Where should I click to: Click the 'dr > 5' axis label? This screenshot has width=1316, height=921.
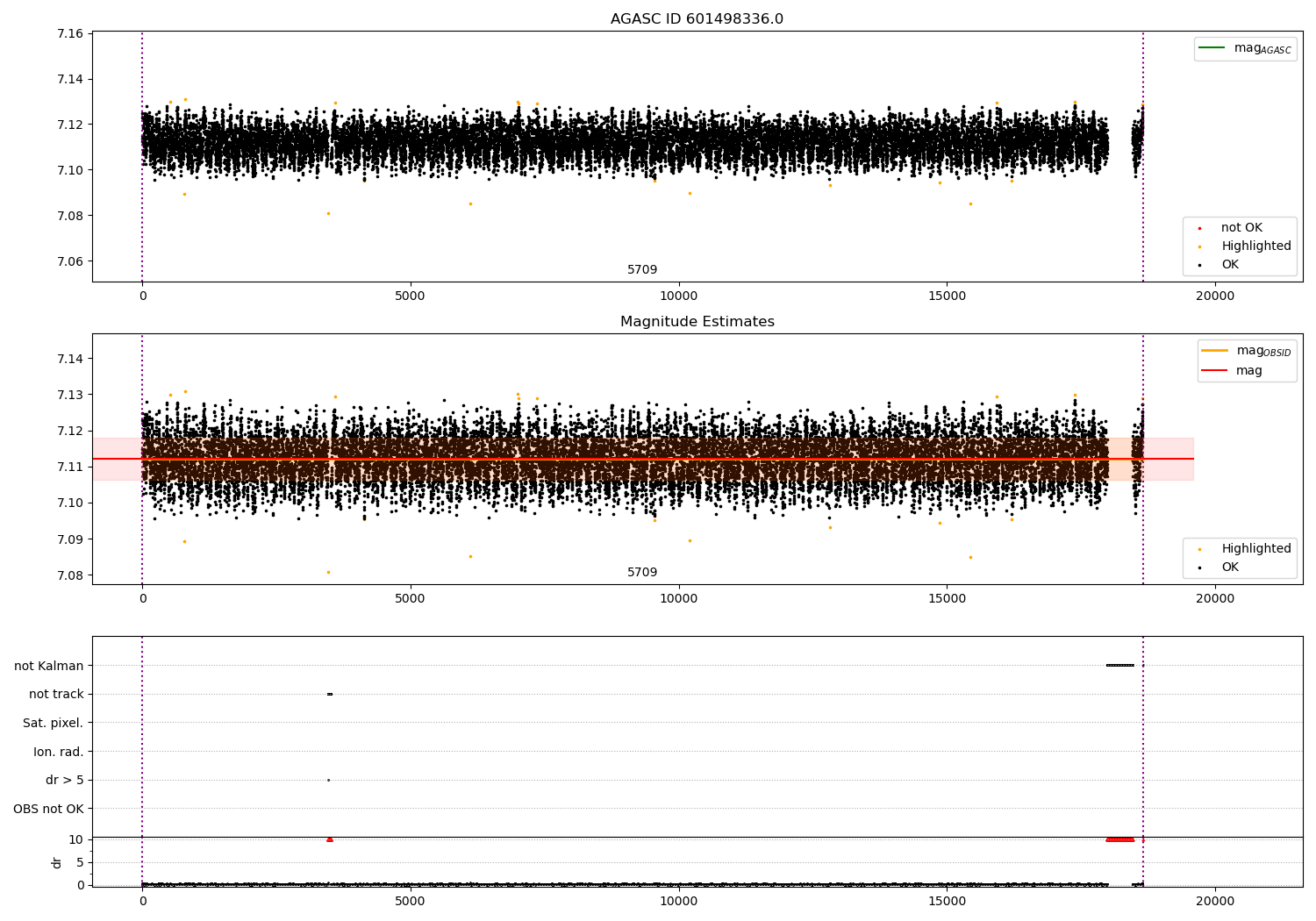tap(65, 780)
